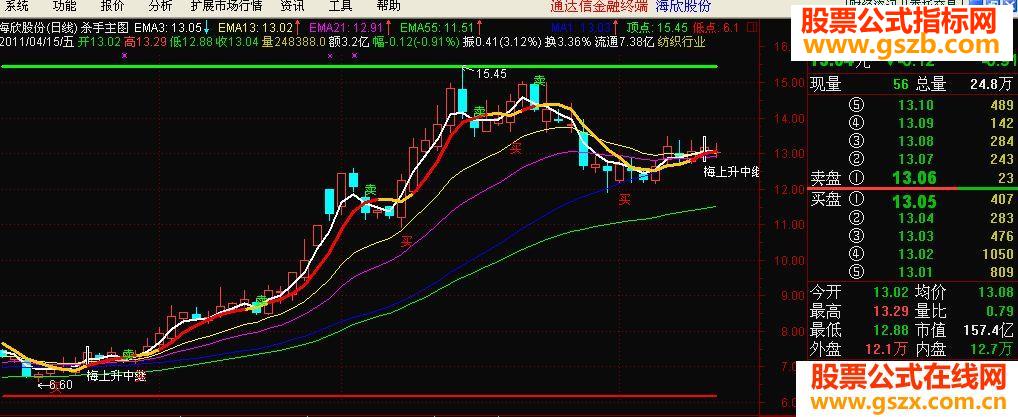
Task: Click the 杀手主图 indicator name
Action: (x=106, y=28)
